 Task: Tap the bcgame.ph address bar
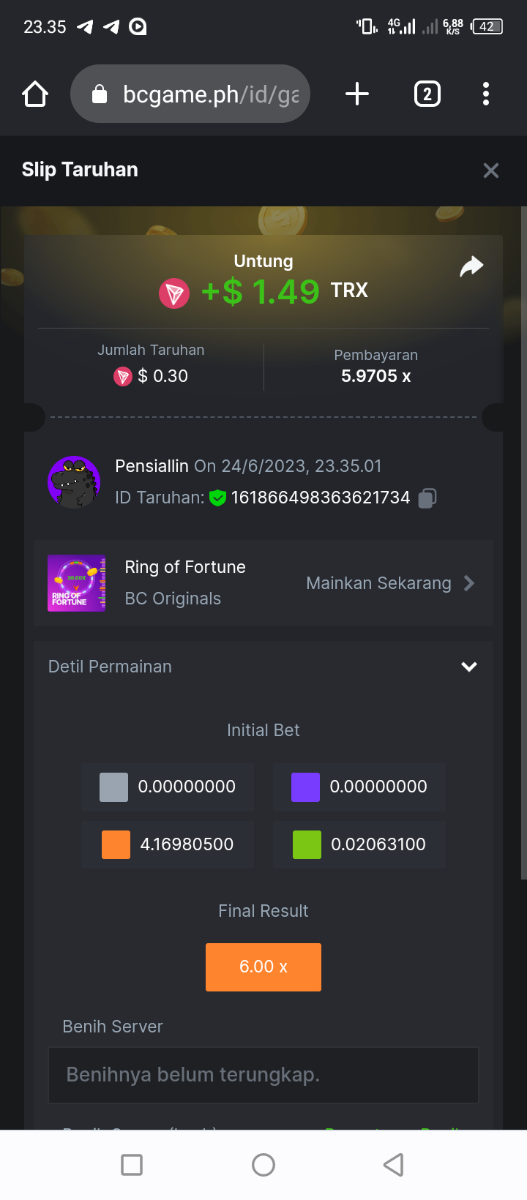pos(190,94)
